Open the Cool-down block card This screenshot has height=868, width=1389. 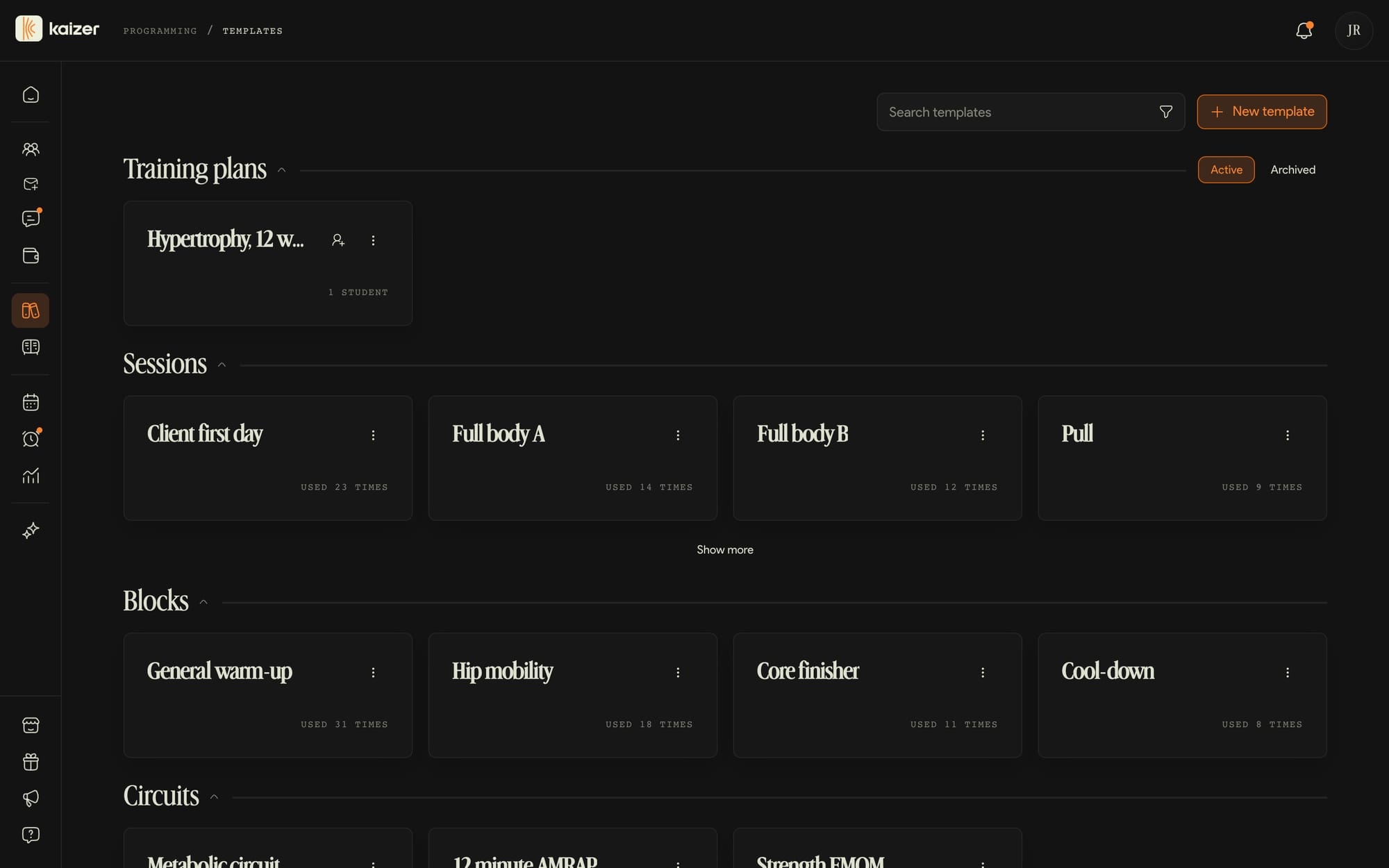click(x=1183, y=695)
